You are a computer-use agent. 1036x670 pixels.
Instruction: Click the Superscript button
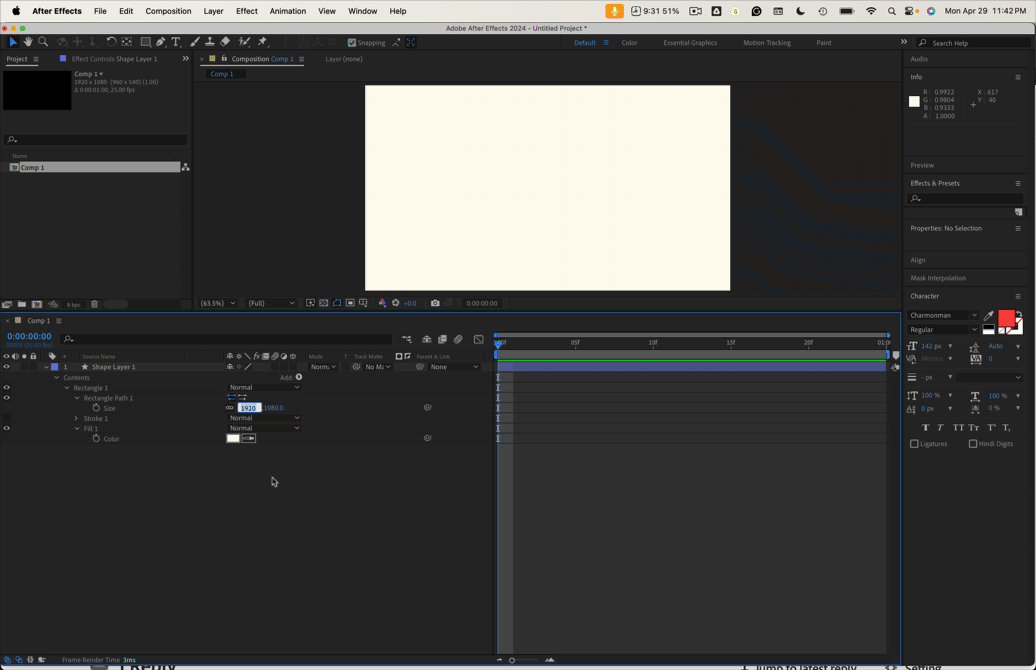pyautogui.click(x=991, y=428)
